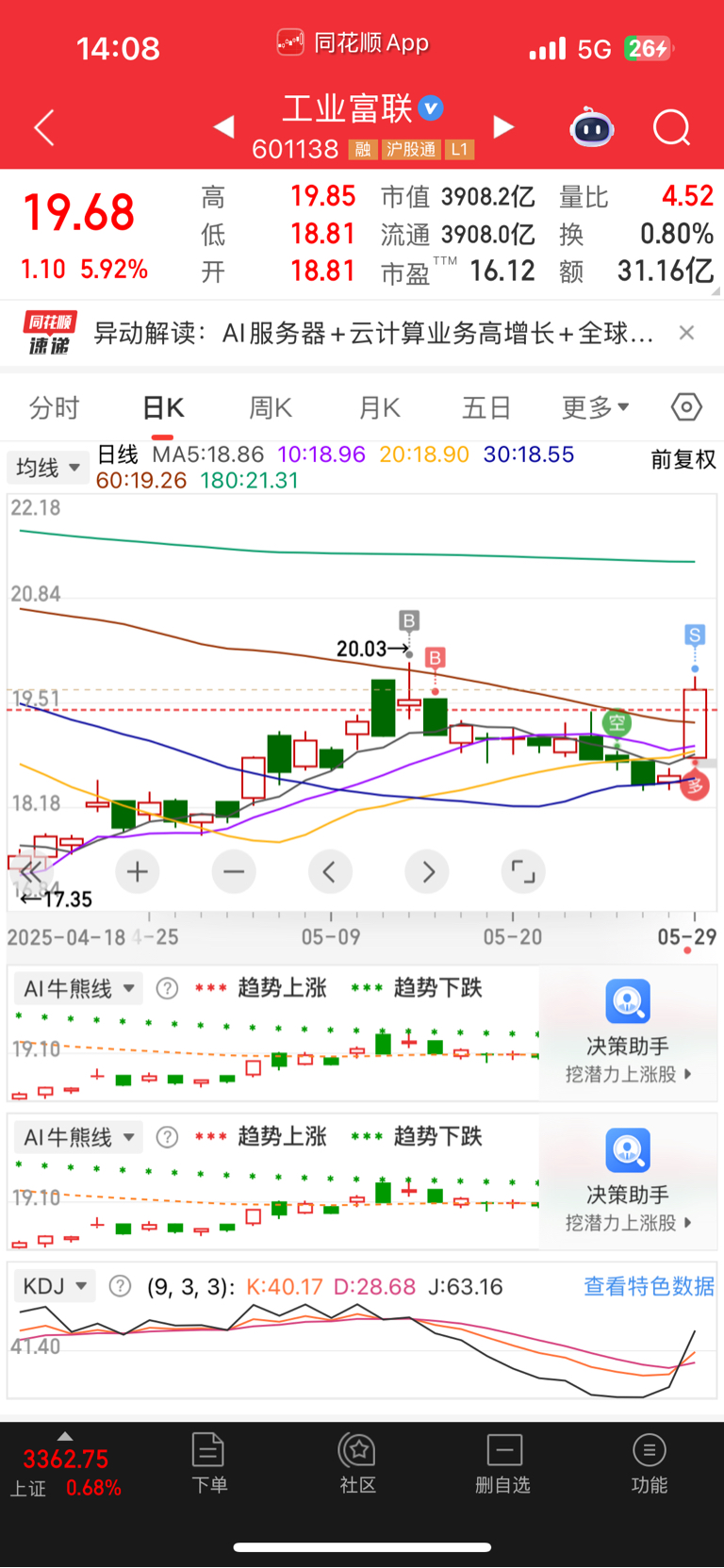Image resolution: width=724 pixels, height=1568 pixels.
Task: Tap the blue verified badge beside 工业富联
Action: click(x=431, y=108)
